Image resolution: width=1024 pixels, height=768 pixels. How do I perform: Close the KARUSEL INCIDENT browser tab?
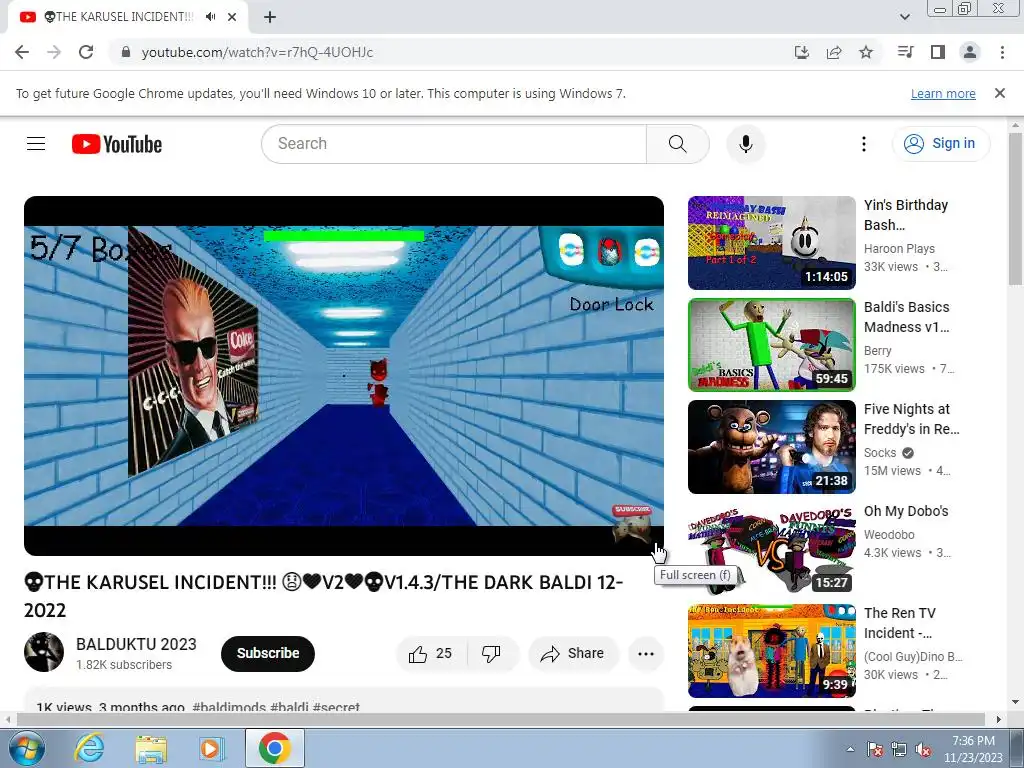232,17
